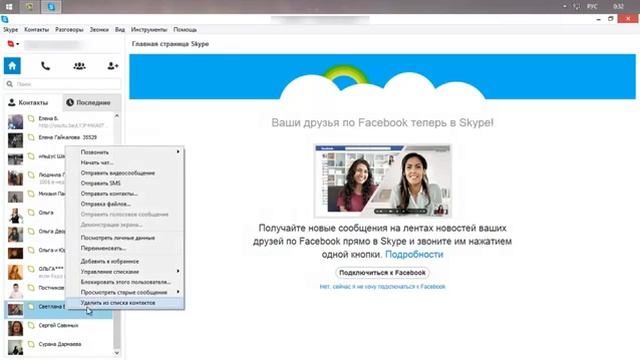Viewport: 640px width, 360px height.
Task: Click avatar of Сурана Дармаева
Action: click(16, 347)
